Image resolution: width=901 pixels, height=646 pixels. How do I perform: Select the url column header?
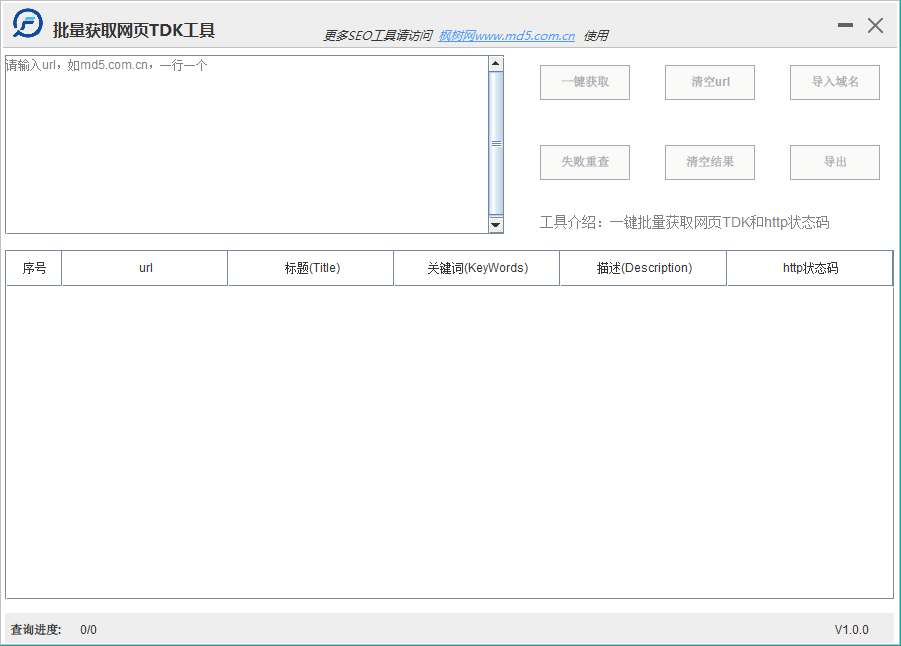pos(145,268)
